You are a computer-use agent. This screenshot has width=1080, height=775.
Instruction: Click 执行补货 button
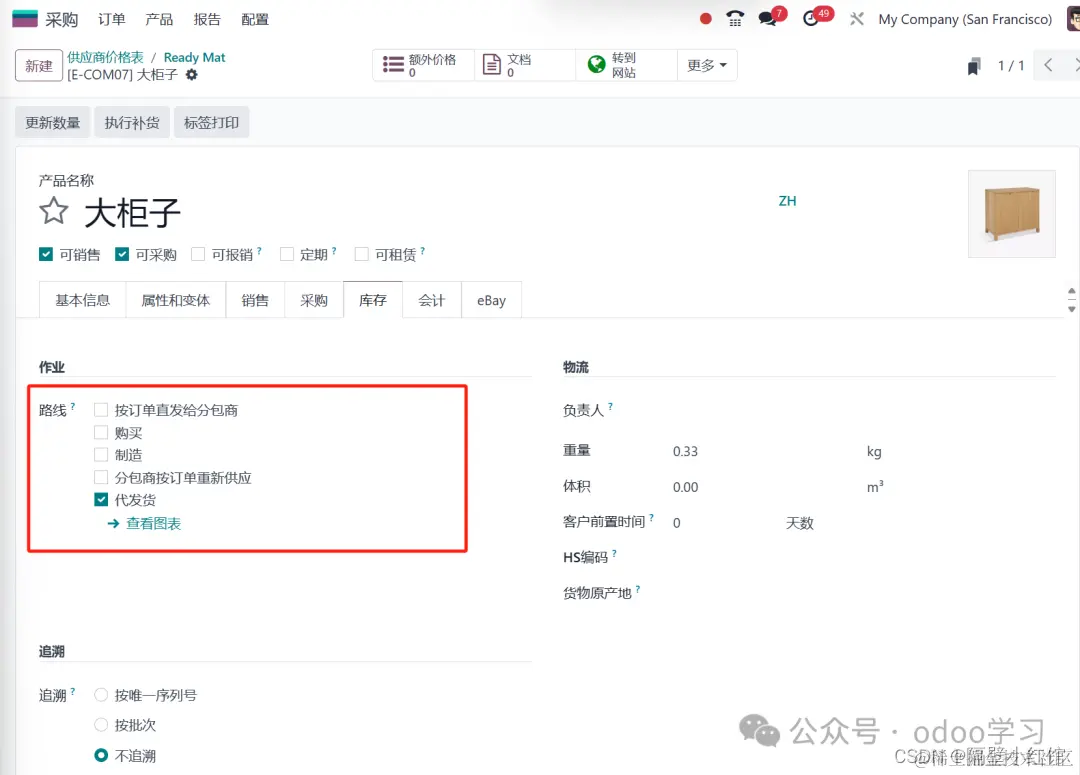pos(132,123)
